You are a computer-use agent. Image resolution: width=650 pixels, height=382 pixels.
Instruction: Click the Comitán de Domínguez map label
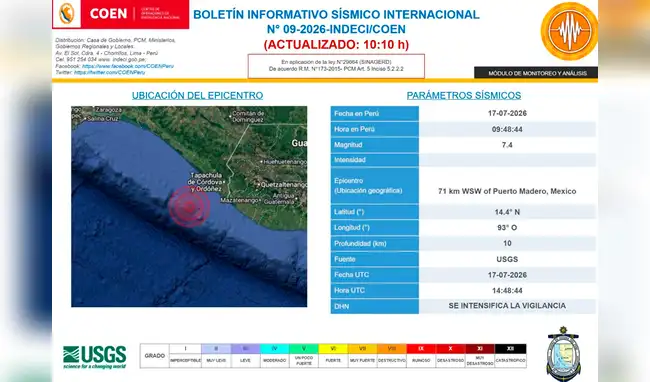[248, 116]
